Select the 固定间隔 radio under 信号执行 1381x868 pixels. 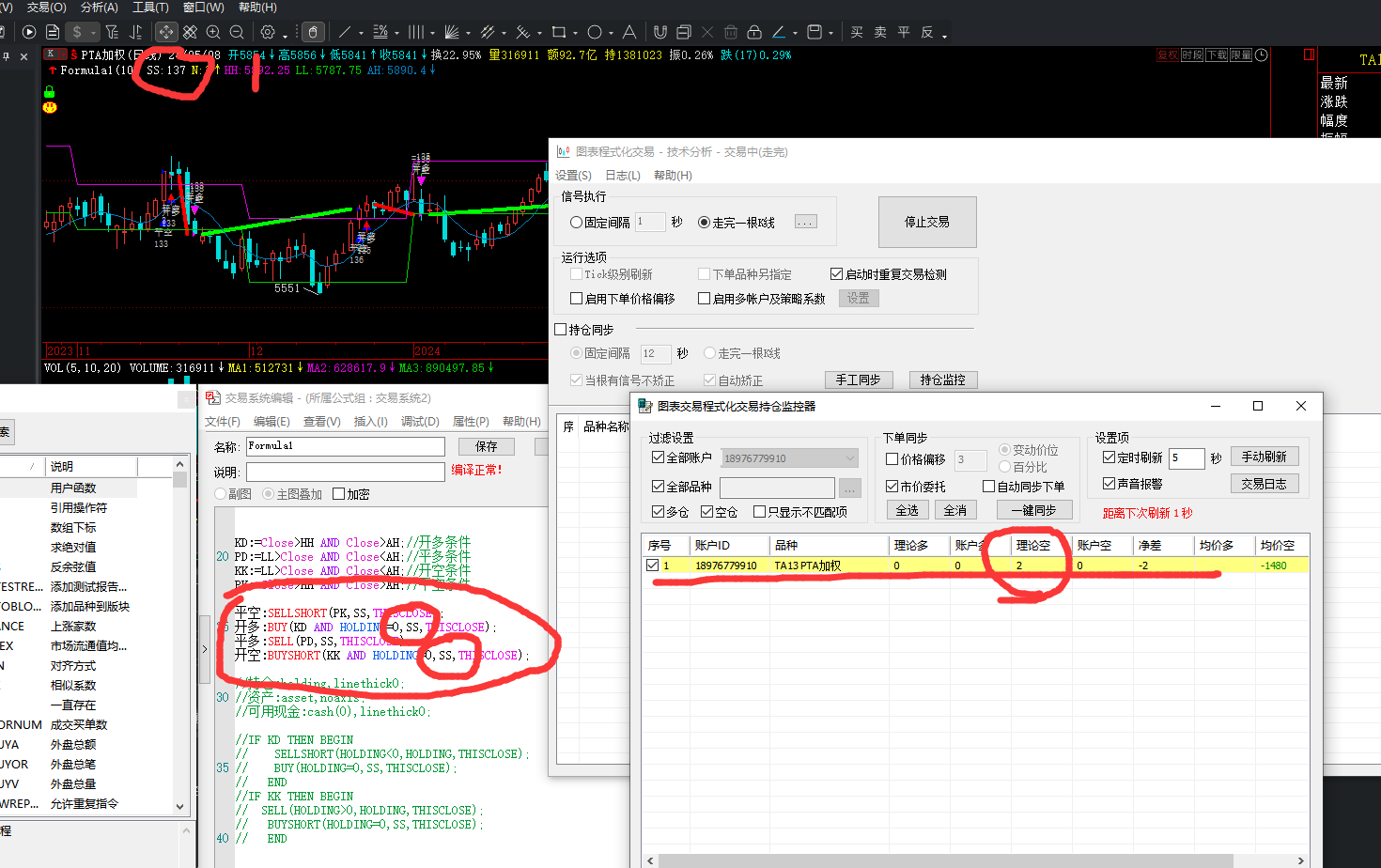[x=600, y=223]
